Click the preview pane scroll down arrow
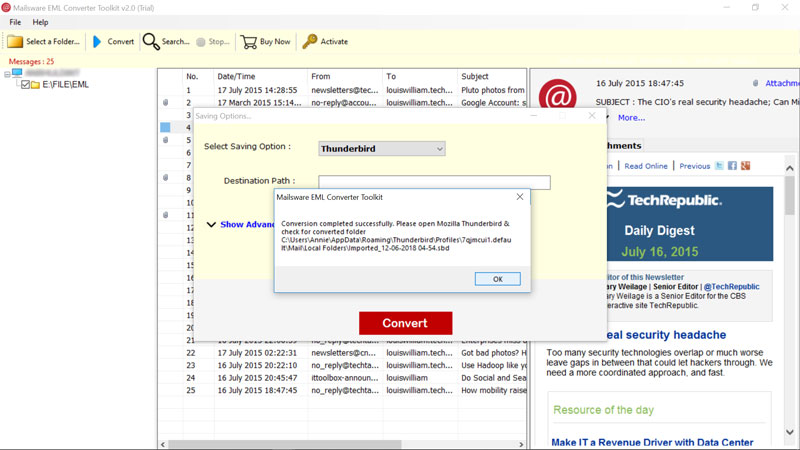800x450 pixels. tap(790, 432)
